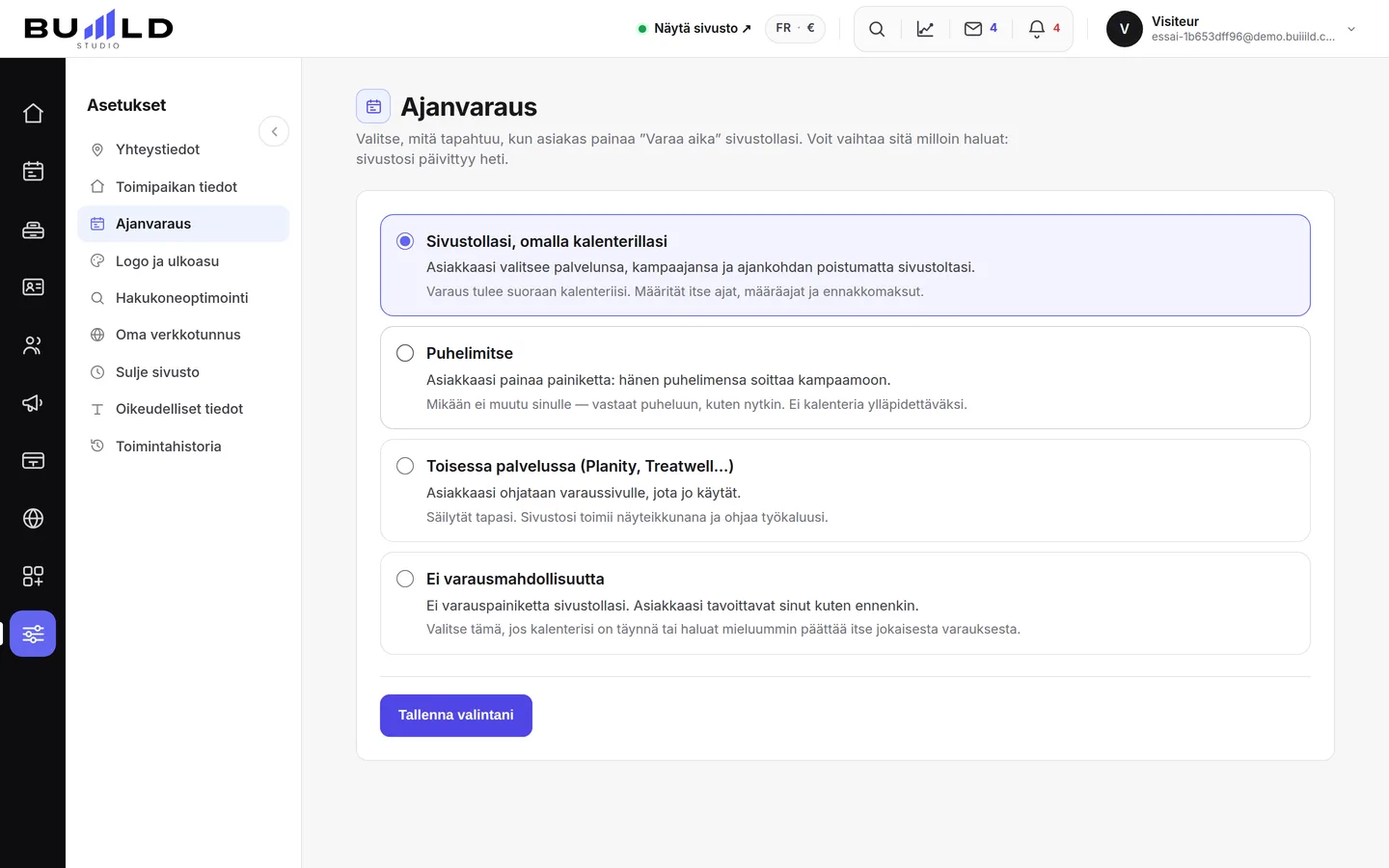Go to Oikeudelliset tiedot settings
1389x868 pixels.
click(183, 409)
